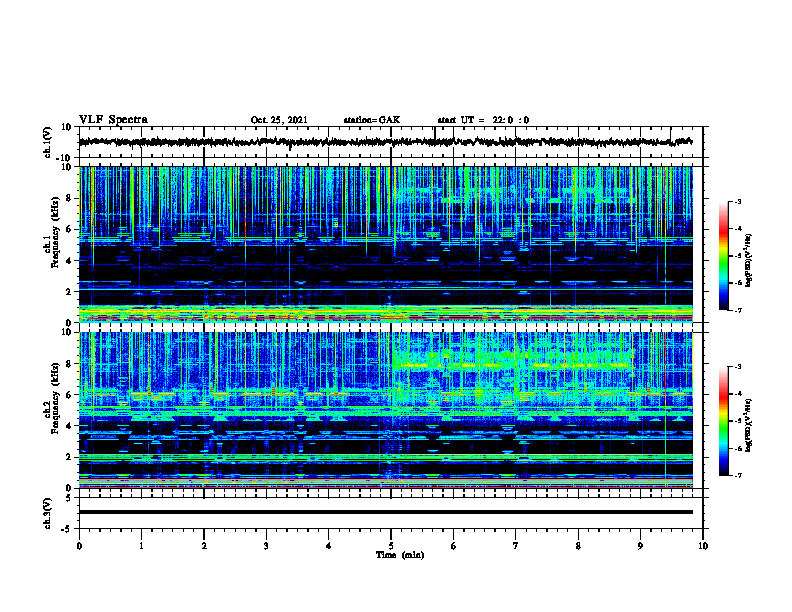Click the ch.2 colorbar log(PSD) label

748,425
